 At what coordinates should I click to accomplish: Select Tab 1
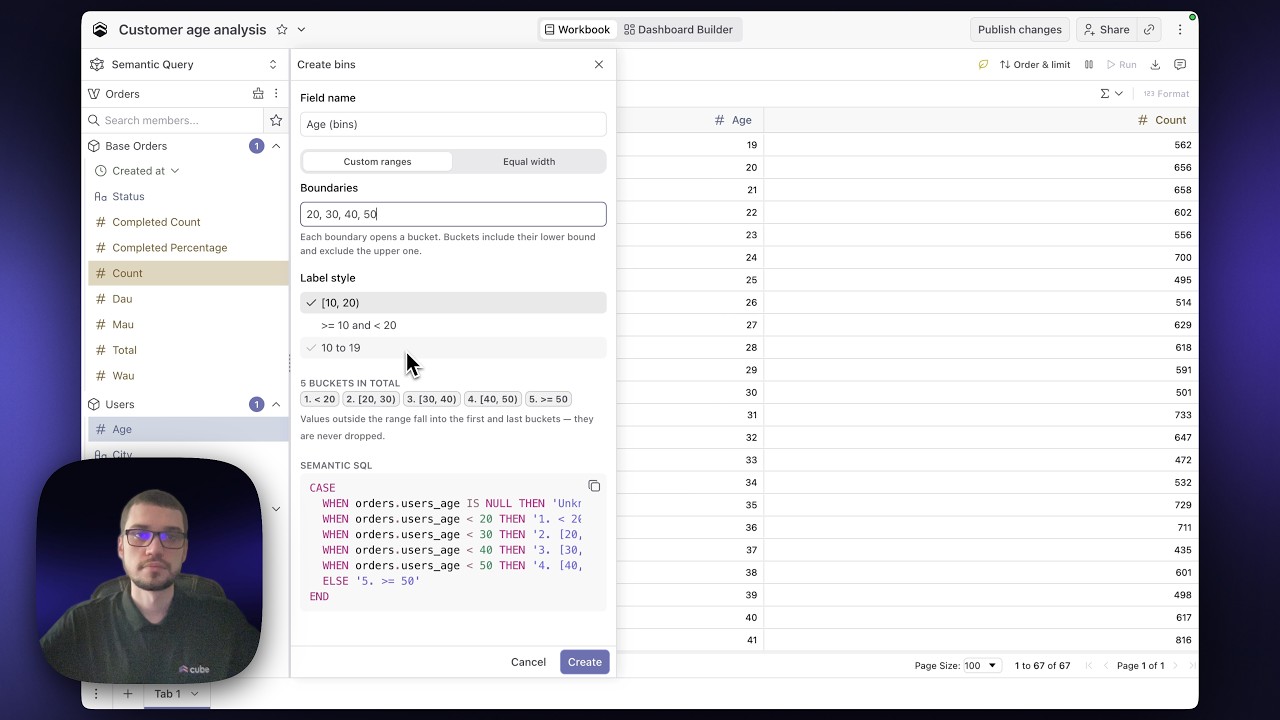tap(167, 694)
